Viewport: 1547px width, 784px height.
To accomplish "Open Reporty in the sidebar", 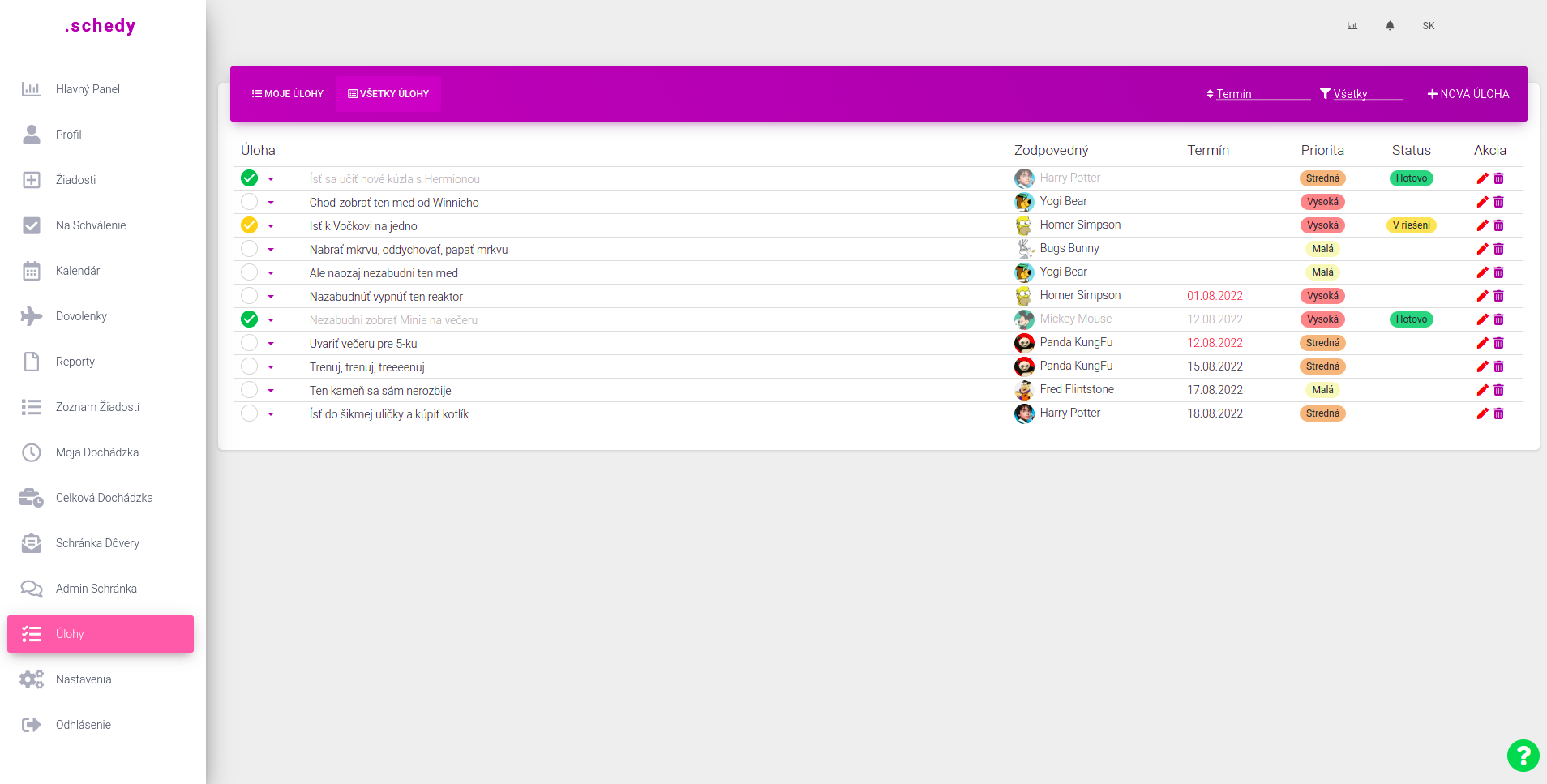I will (101, 362).
